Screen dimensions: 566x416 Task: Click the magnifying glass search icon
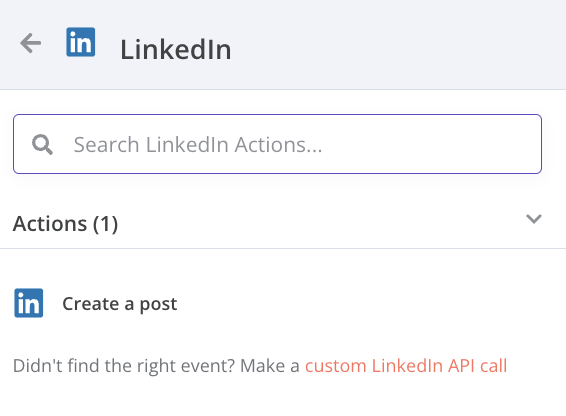click(42, 144)
